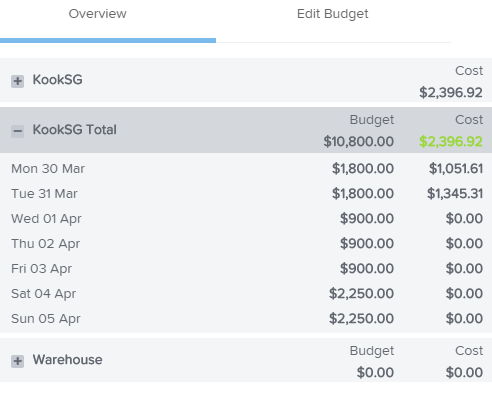The height and width of the screenshot is (393, 492).
Task: Click the Cost header in Warehouse row
Action: 469,351
